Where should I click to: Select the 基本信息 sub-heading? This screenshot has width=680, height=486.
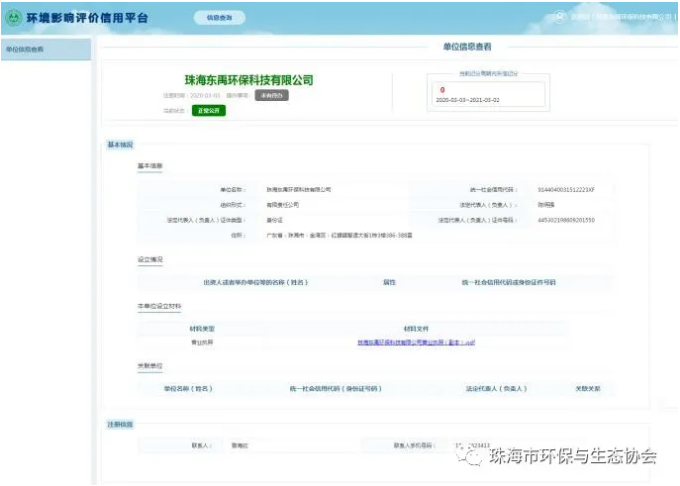[x=150, y=166]
